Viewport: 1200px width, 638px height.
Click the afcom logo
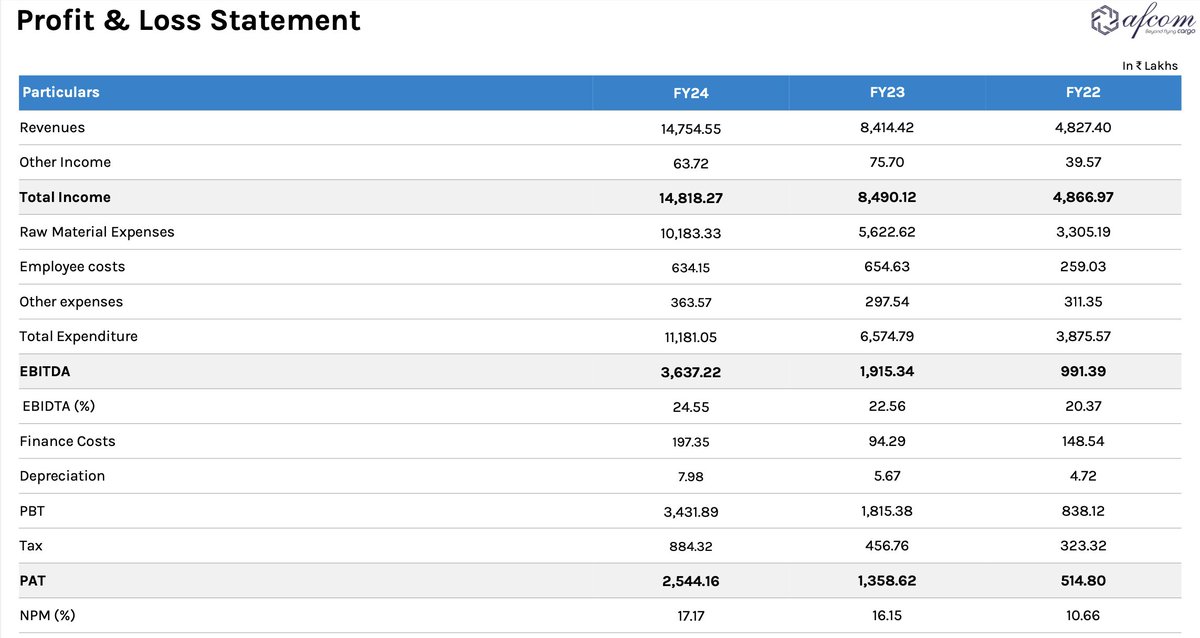click(1141, 21)
